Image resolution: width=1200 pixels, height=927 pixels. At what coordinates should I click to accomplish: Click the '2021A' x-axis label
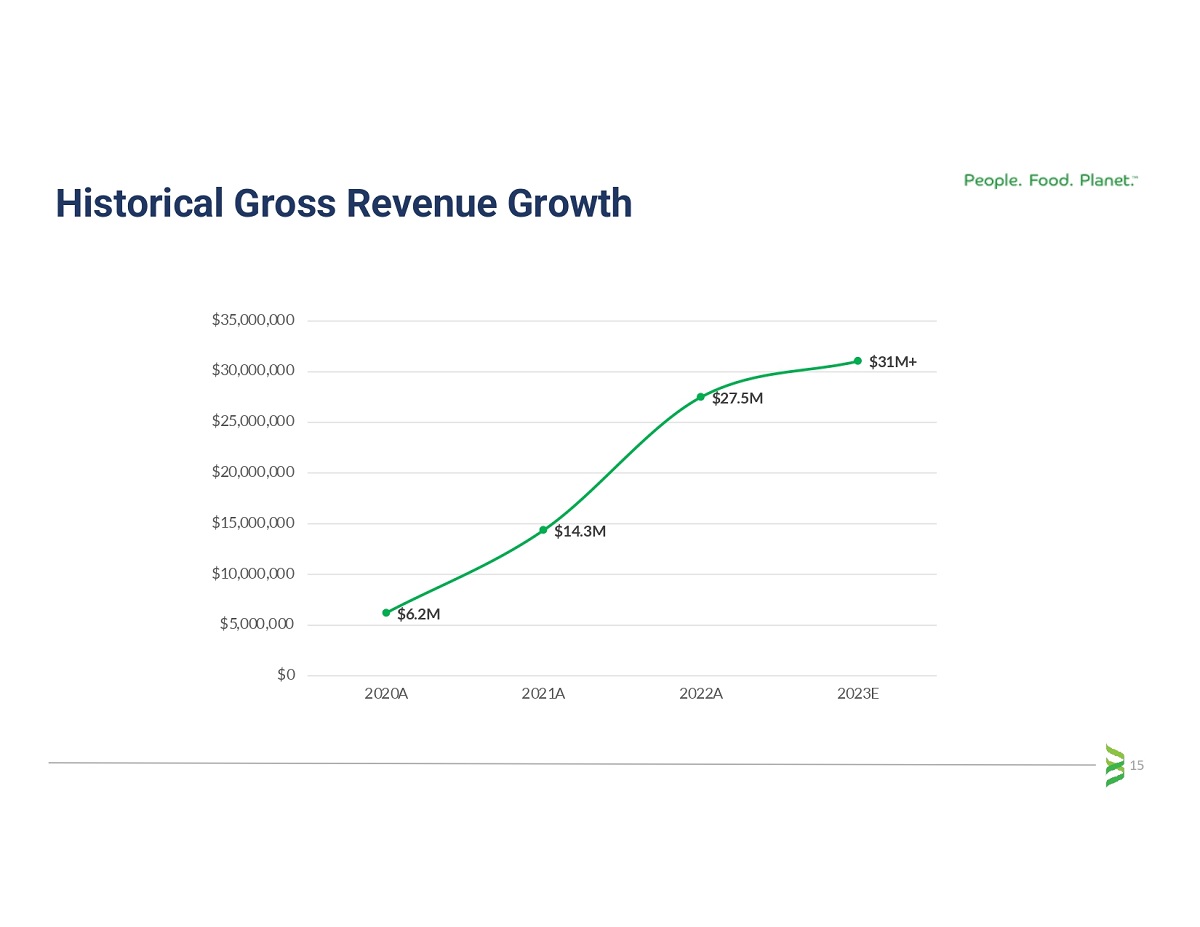click(x=543, y=693)
